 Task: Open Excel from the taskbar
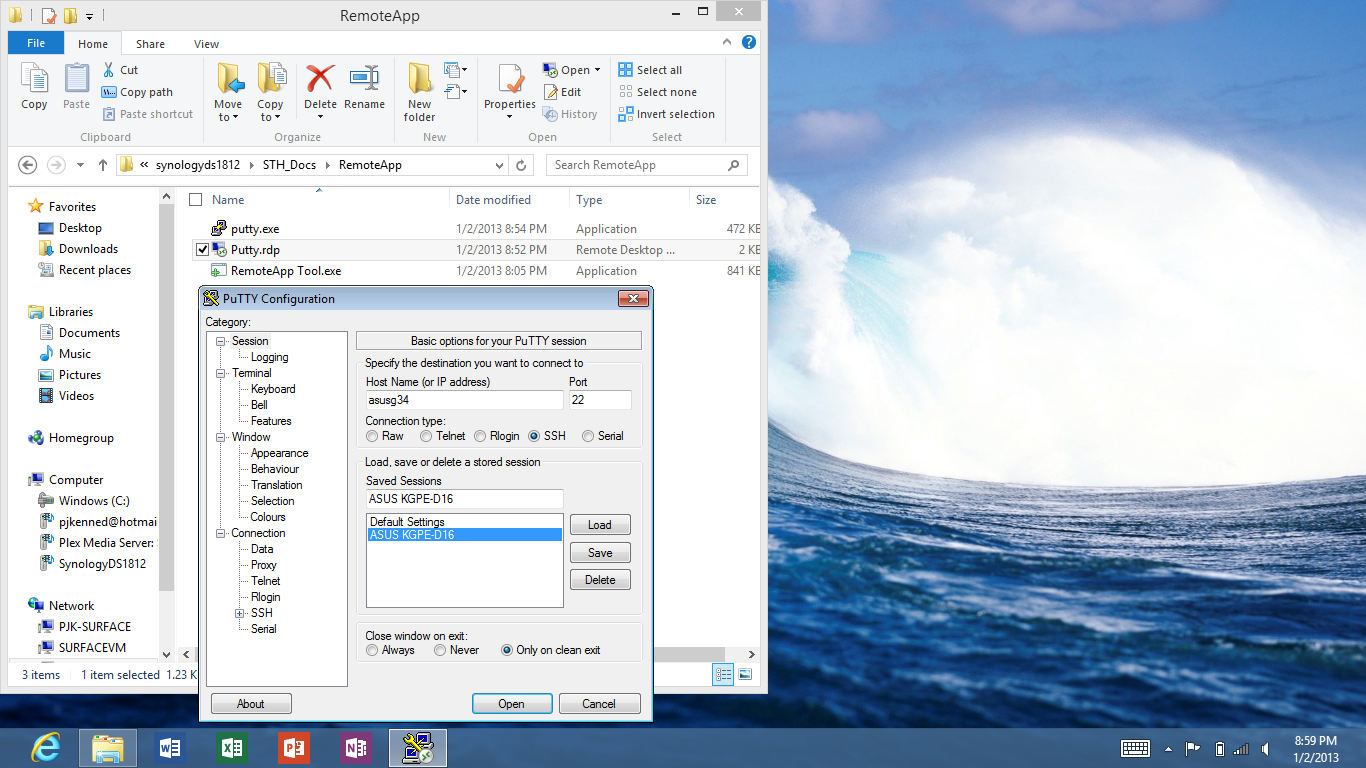click(232, 748)
